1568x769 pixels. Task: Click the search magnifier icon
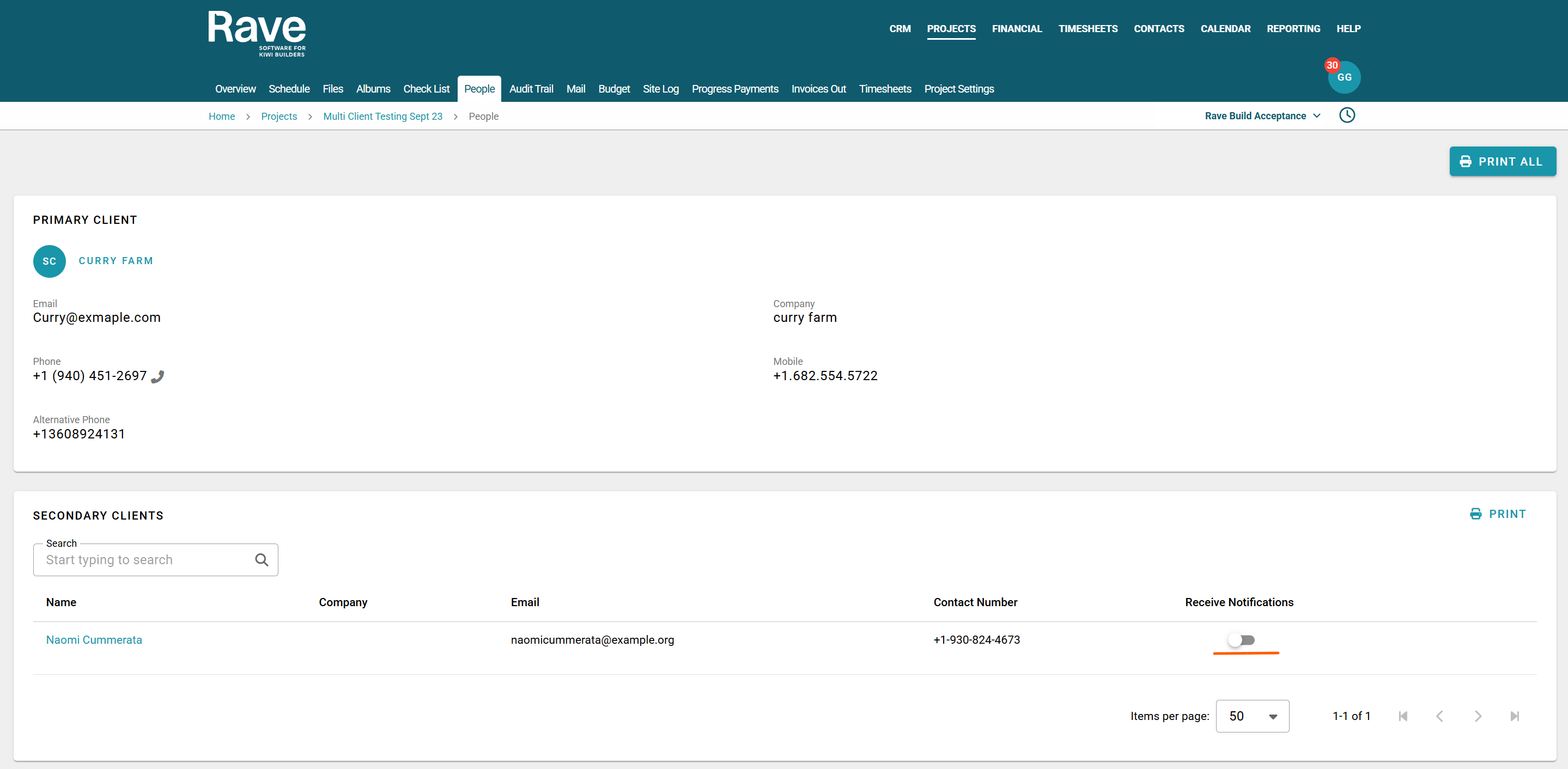tap(262, 560)
